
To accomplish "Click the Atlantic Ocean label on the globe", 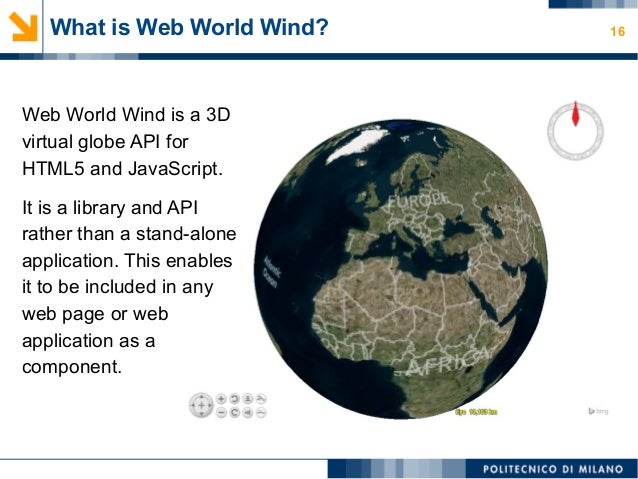I will (271, 272).
